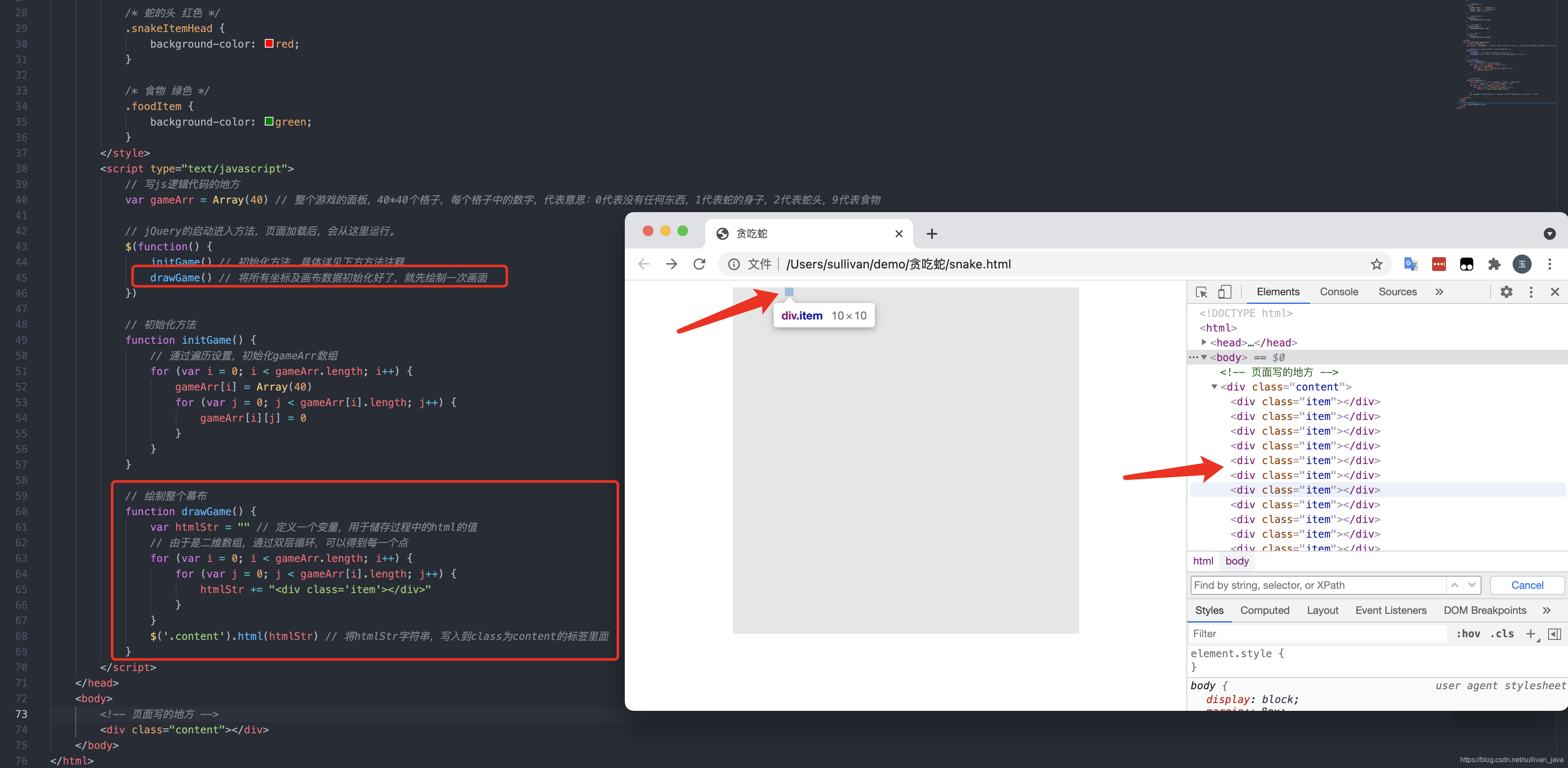Focus the Find by string search field
The image size is (1568, 768).
(x=1318, y=585)
